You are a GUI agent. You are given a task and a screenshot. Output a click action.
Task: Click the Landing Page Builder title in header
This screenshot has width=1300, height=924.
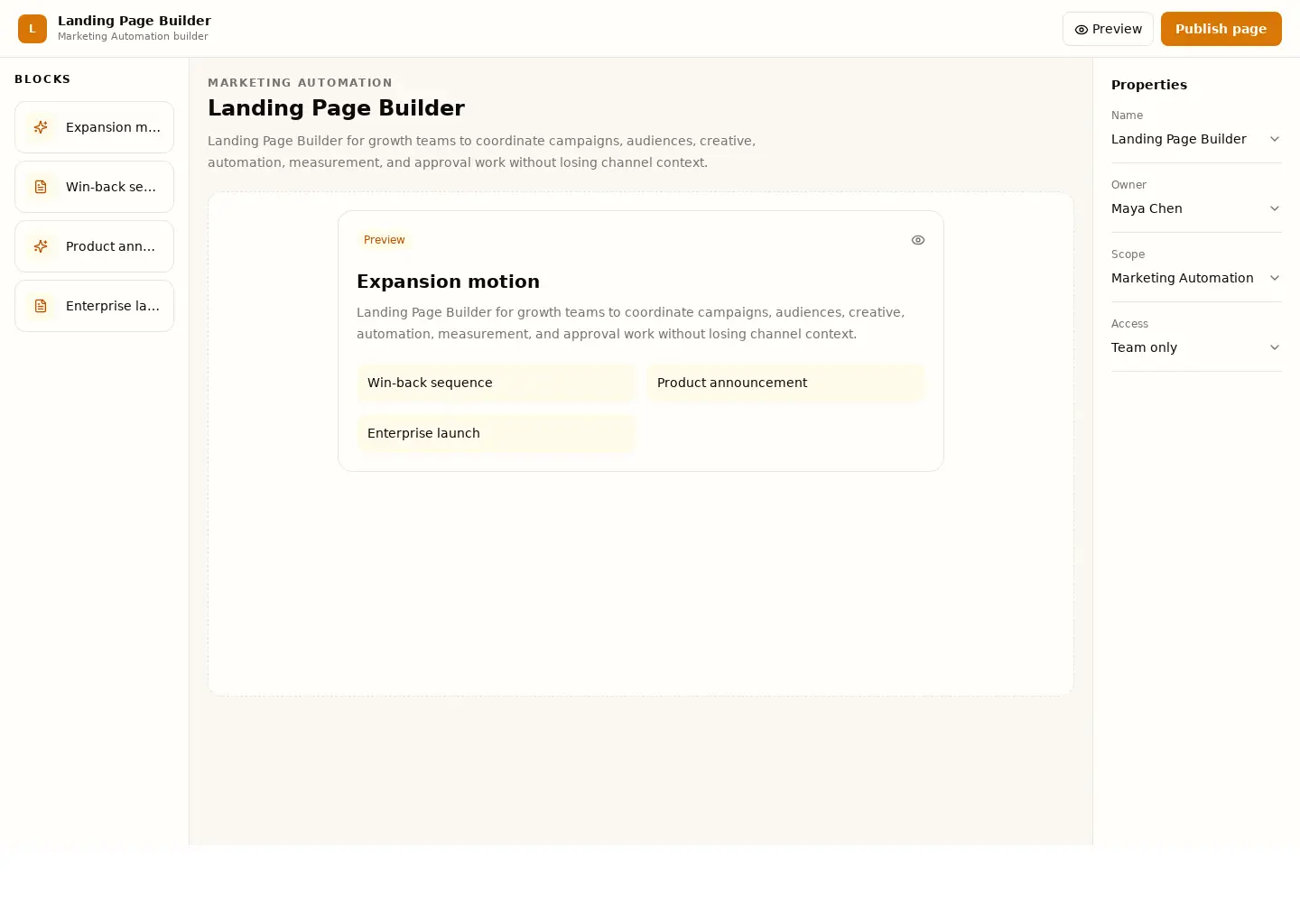pyautogui.click(x=135, y=21)
